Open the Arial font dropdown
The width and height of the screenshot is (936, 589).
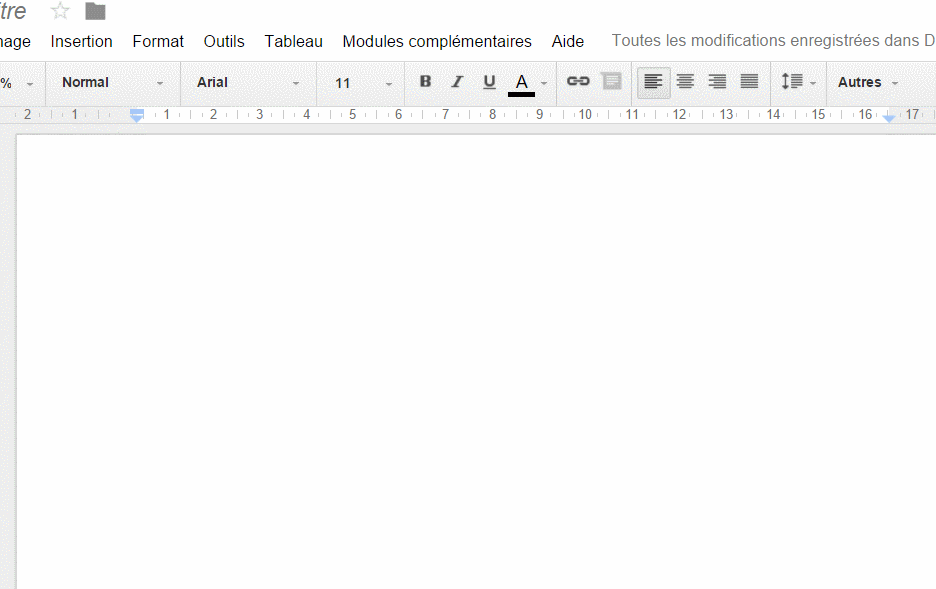coord(248,82)
